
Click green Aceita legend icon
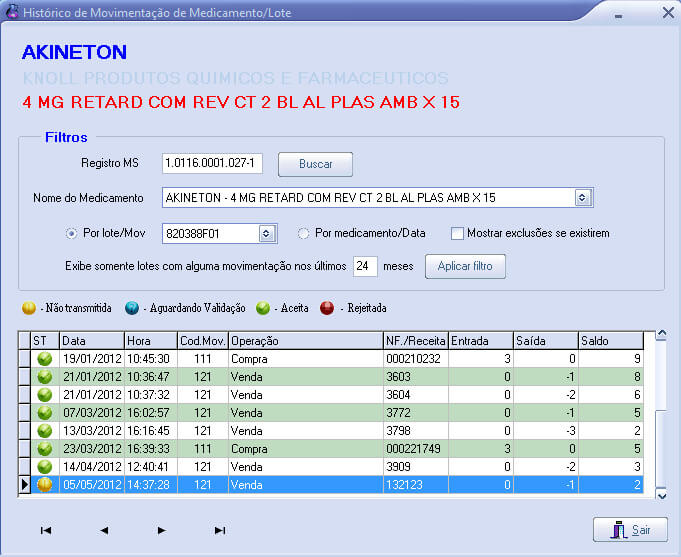(x=263, y=308)
